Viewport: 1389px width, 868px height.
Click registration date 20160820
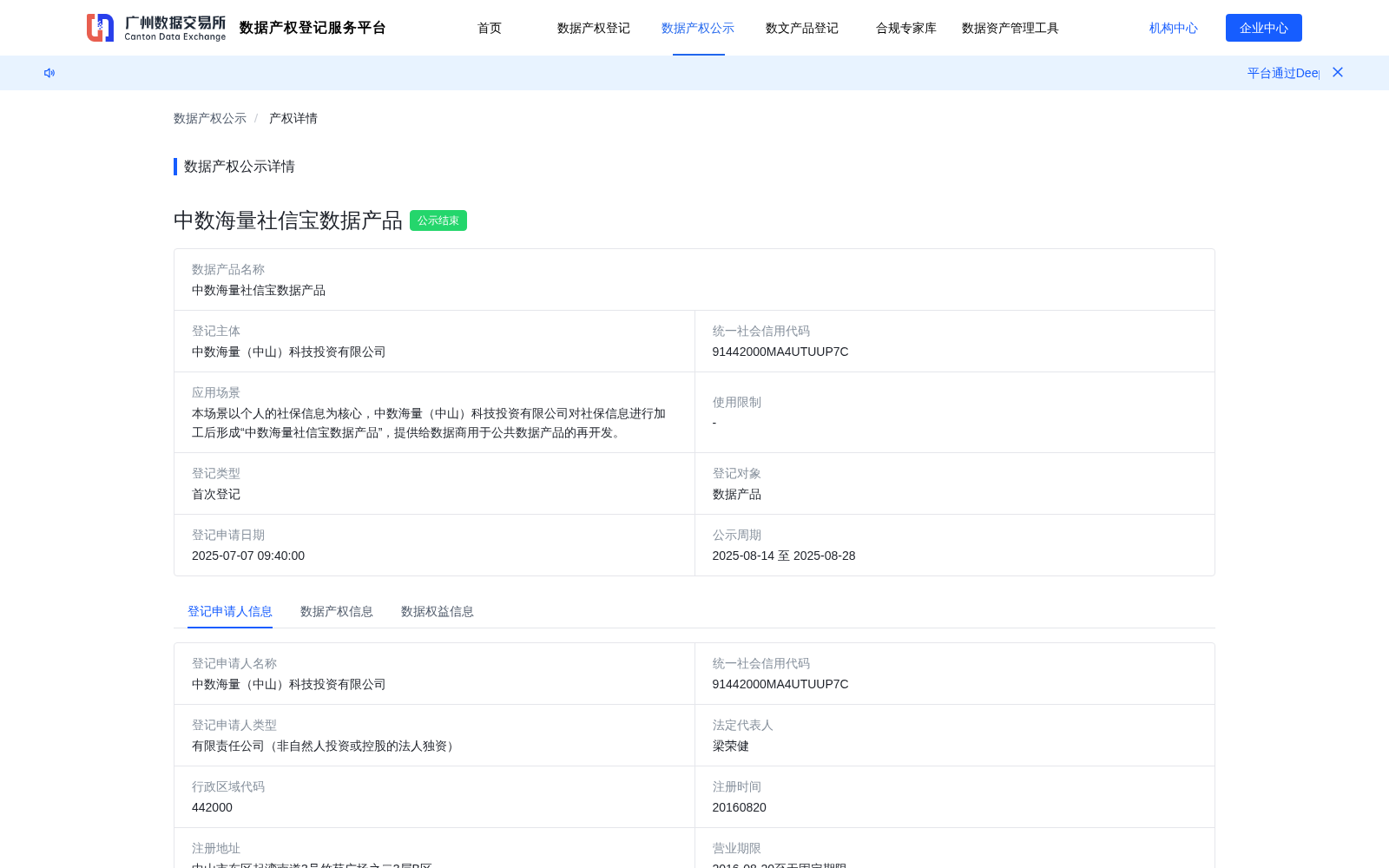click(740, 807)
